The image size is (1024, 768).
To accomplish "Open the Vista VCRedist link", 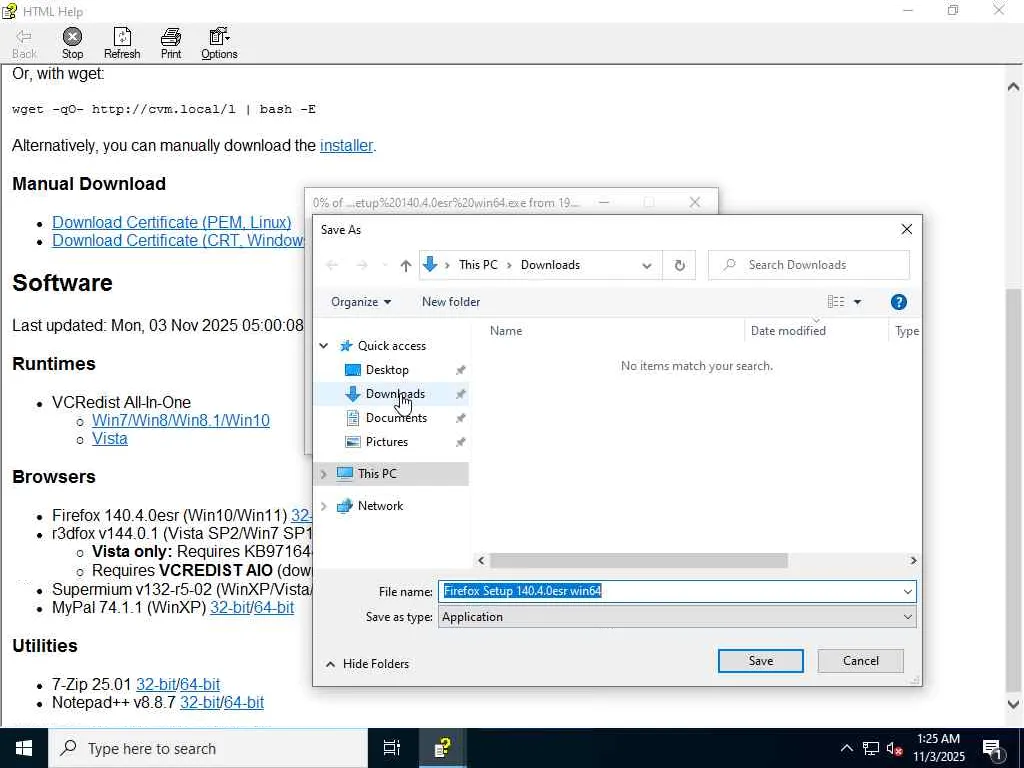I will click(110, 438).
